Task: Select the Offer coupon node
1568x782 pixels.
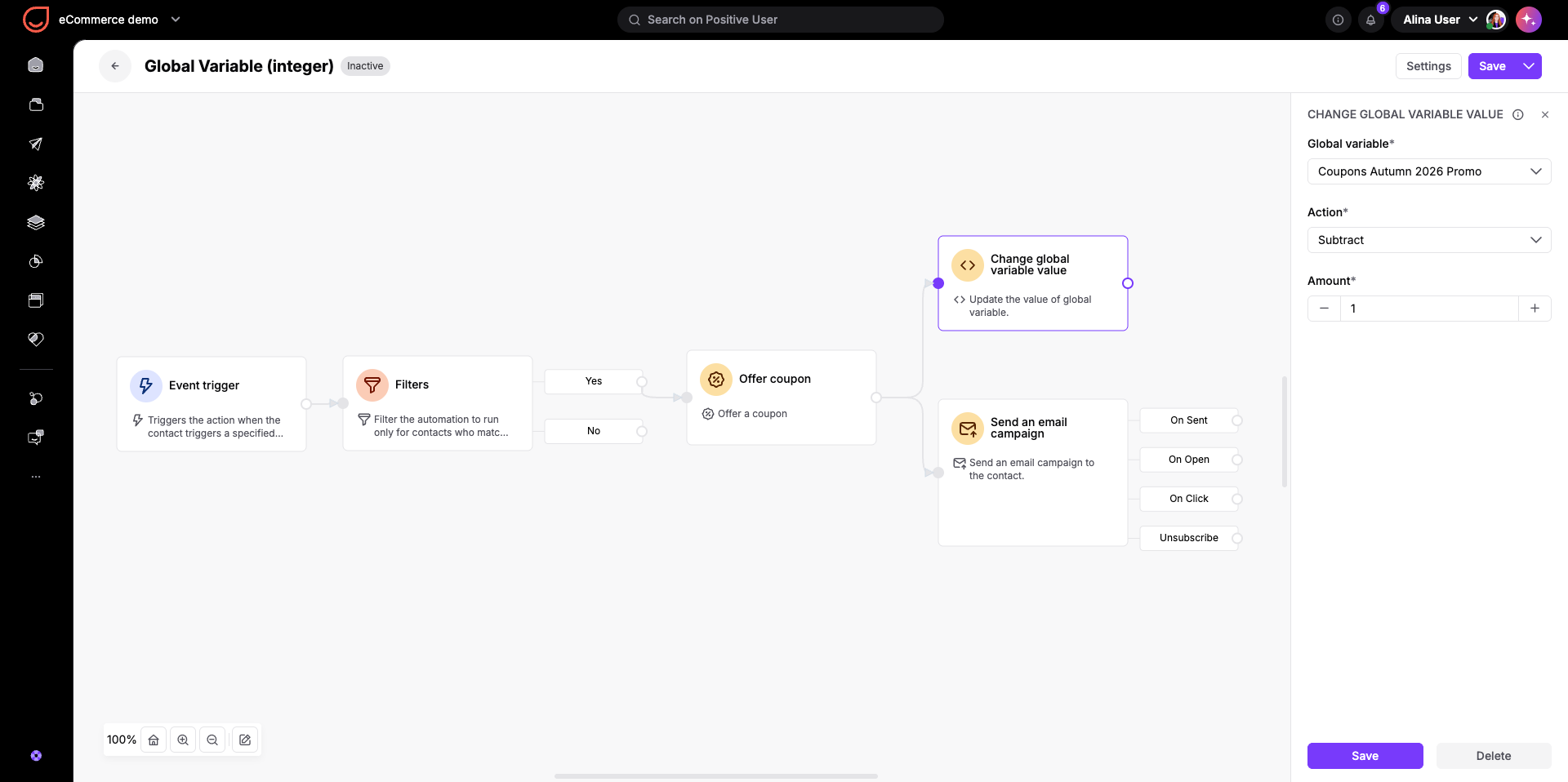Action: click(782, 398)
